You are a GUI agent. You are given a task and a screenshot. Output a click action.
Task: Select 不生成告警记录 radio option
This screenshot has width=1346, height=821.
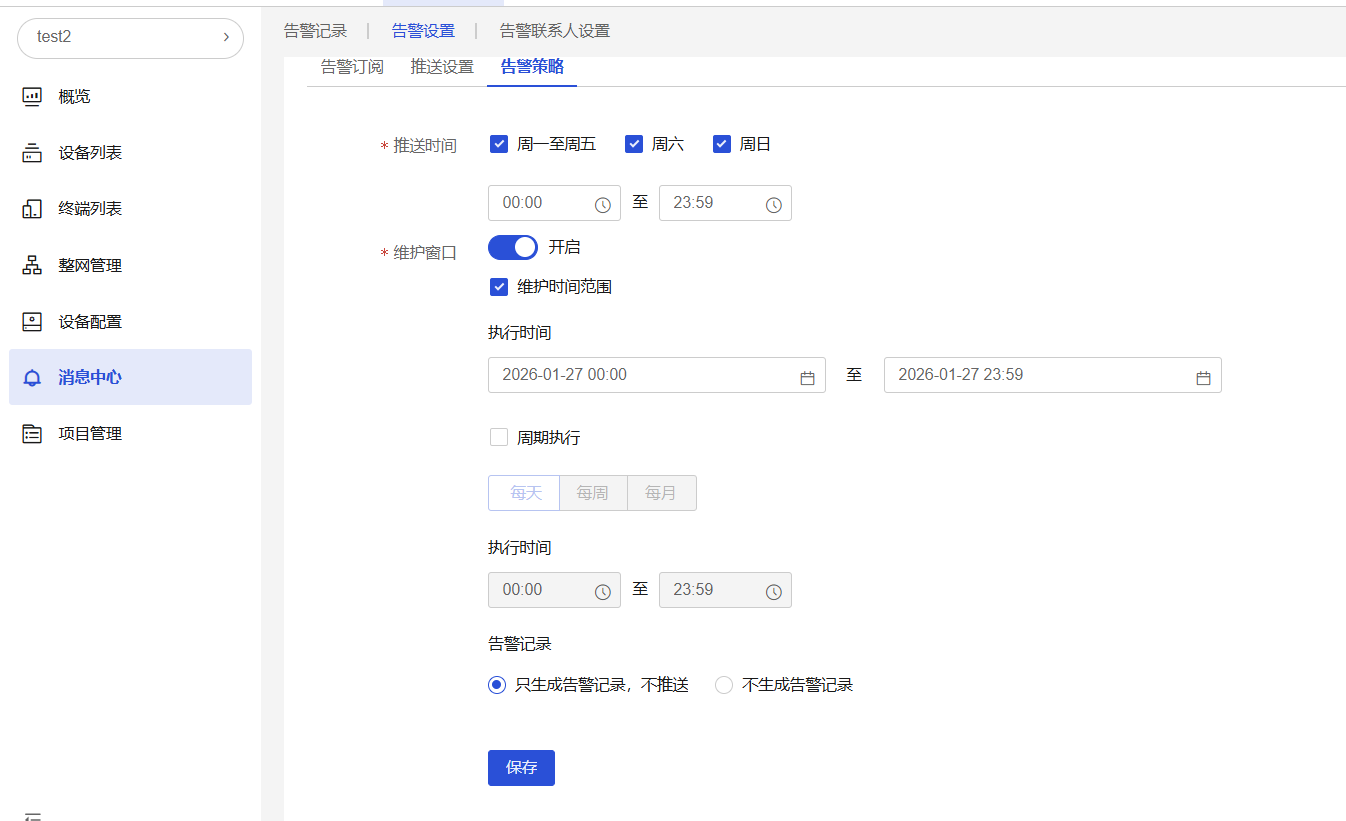[724, 685]
